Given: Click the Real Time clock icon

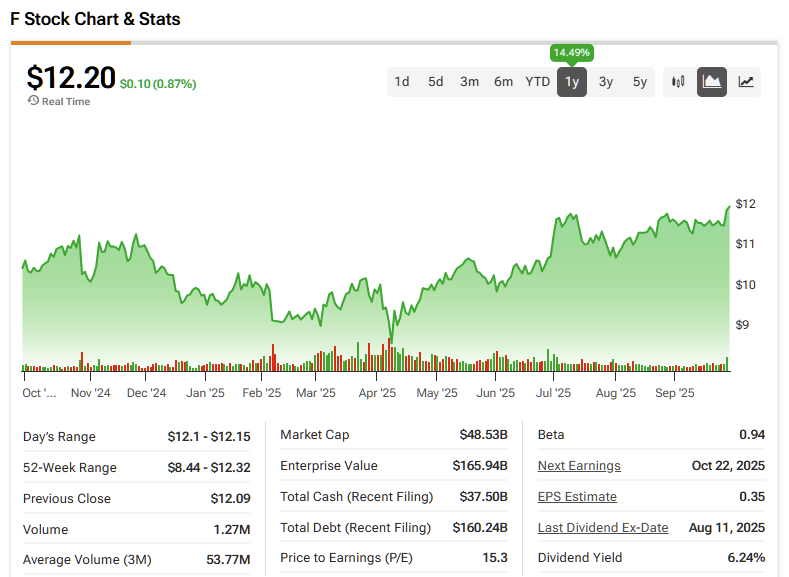Looking at the screenshot, I should point(33,101).
